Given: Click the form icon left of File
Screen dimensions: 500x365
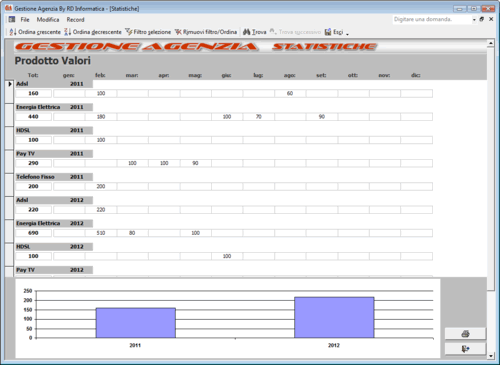Looking at the screenshot, I should click(12, 19).
